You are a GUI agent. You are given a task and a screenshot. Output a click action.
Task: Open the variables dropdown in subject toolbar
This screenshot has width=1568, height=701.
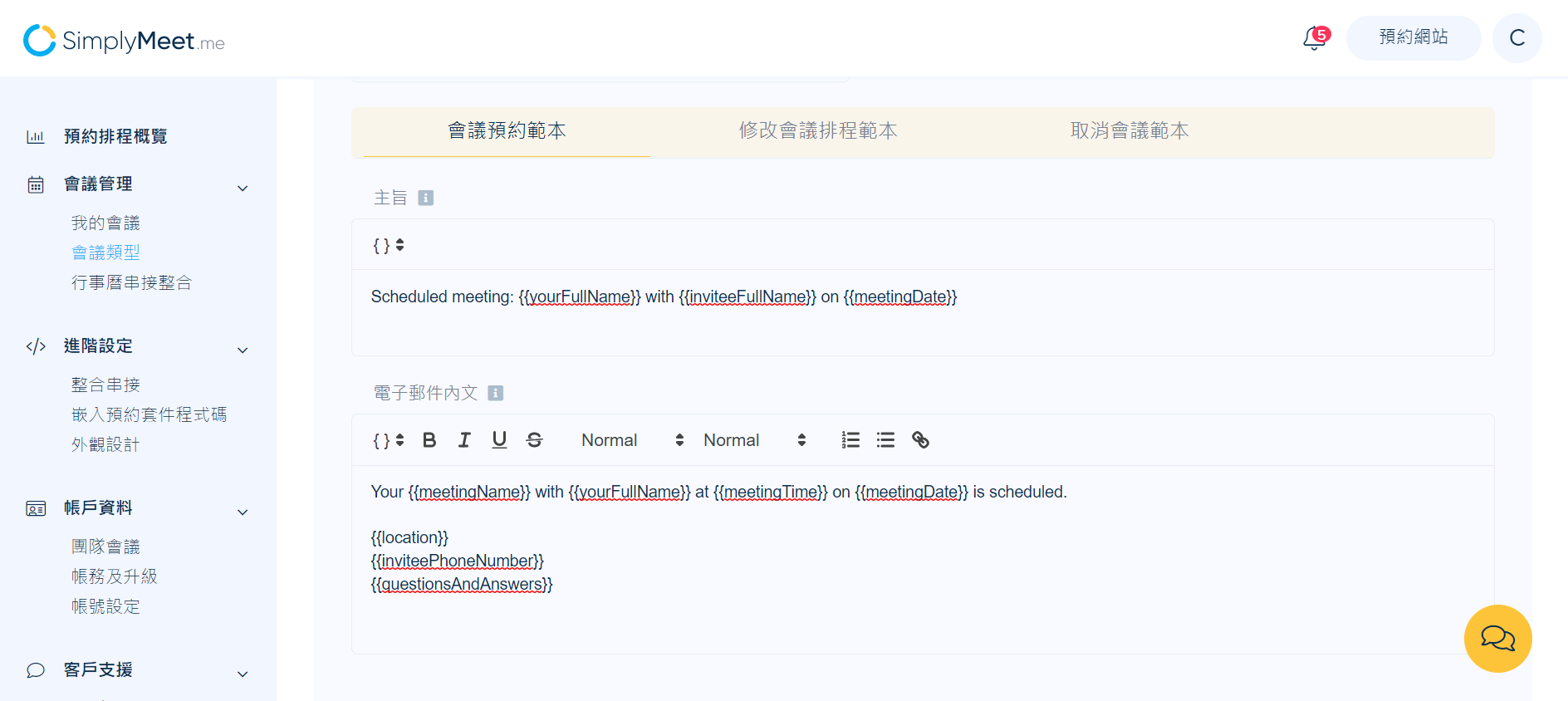(x=388, y=245)
